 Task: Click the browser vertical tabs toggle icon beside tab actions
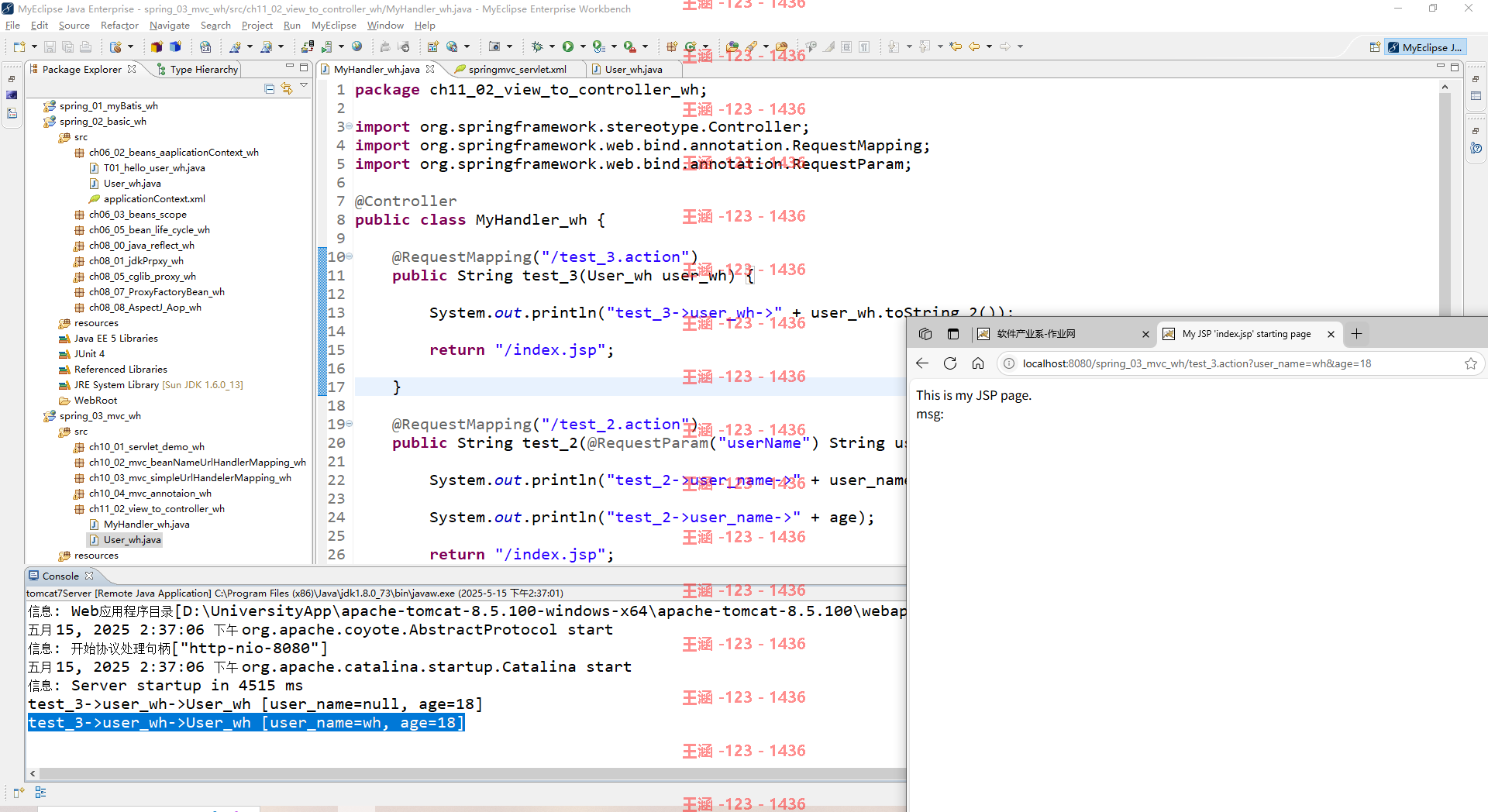pyautogui.click(x=953, y=334)
